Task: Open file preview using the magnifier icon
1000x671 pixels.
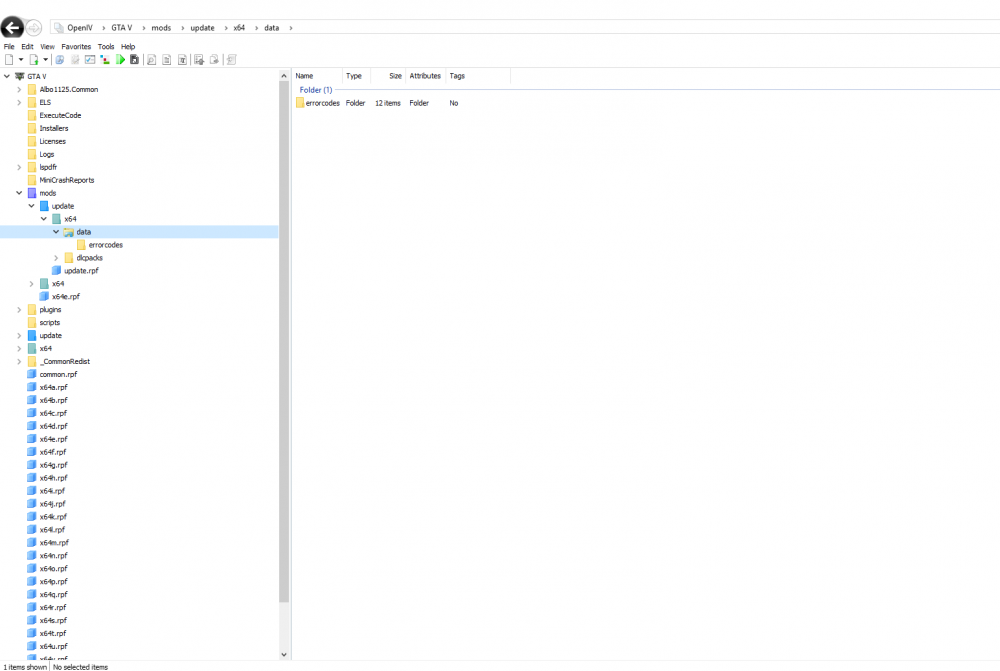Action: tap(151, 60)
